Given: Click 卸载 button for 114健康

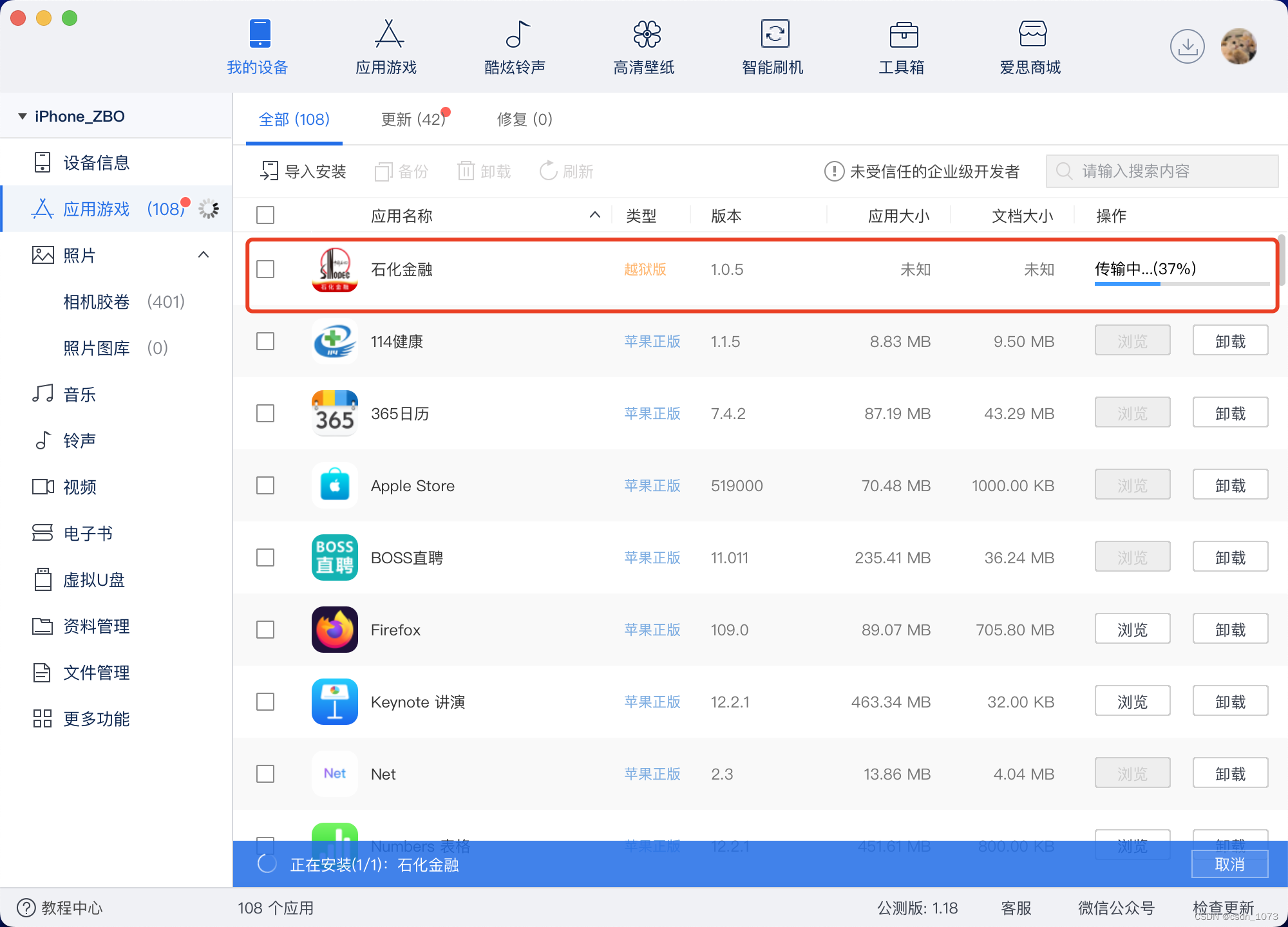Looking at the screenshot, I should click(x=1230, y=341).
